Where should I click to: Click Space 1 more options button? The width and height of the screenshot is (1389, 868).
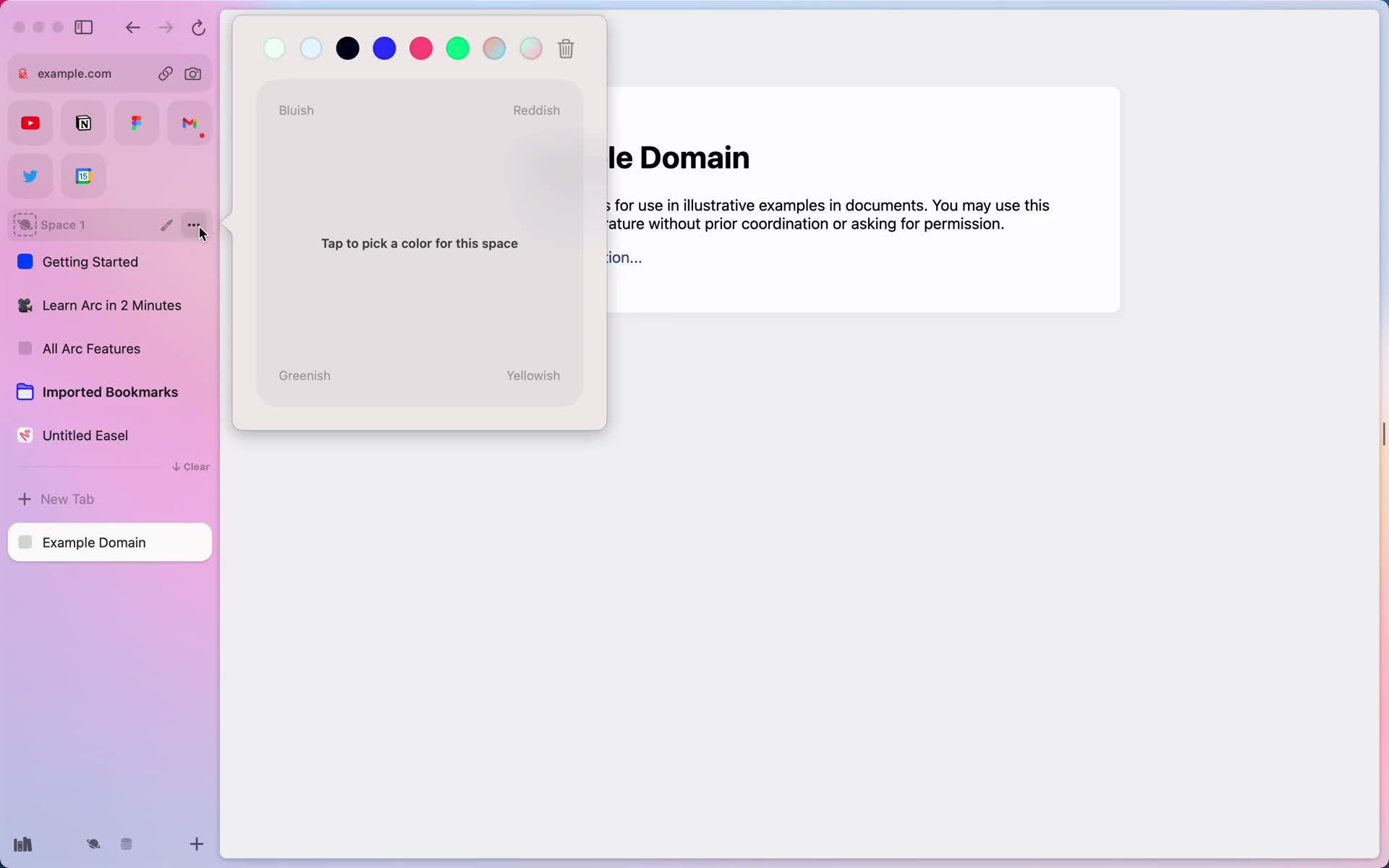tap(195, 224)
